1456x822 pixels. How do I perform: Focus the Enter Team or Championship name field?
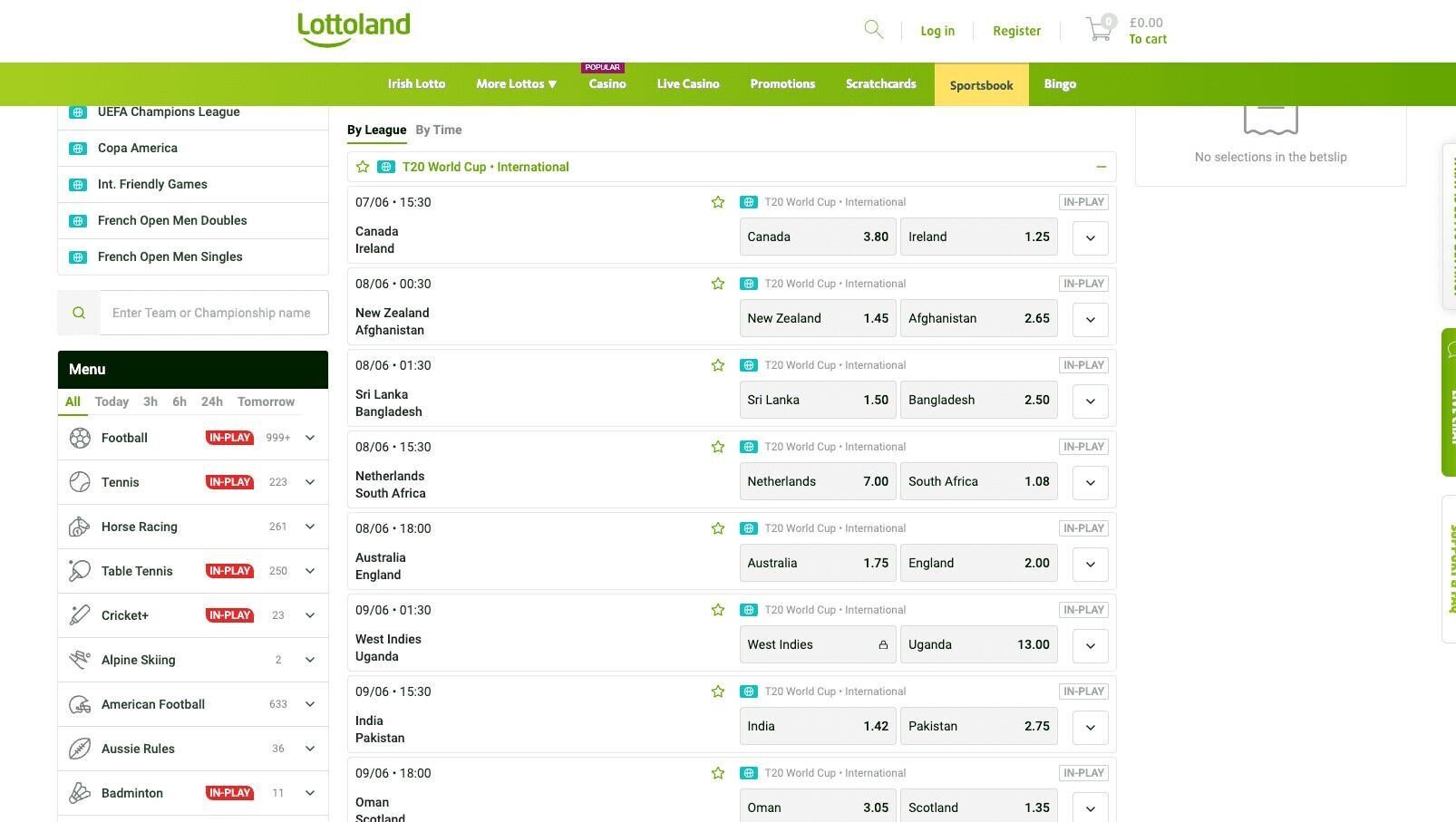pyautogui.click(x=214, y=313)
